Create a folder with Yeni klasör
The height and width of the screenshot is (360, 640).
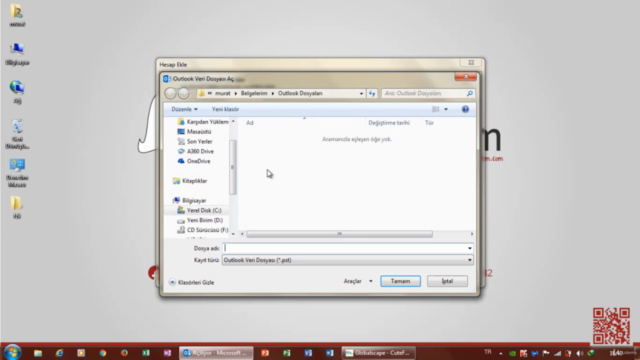click(x=225, y=109)
